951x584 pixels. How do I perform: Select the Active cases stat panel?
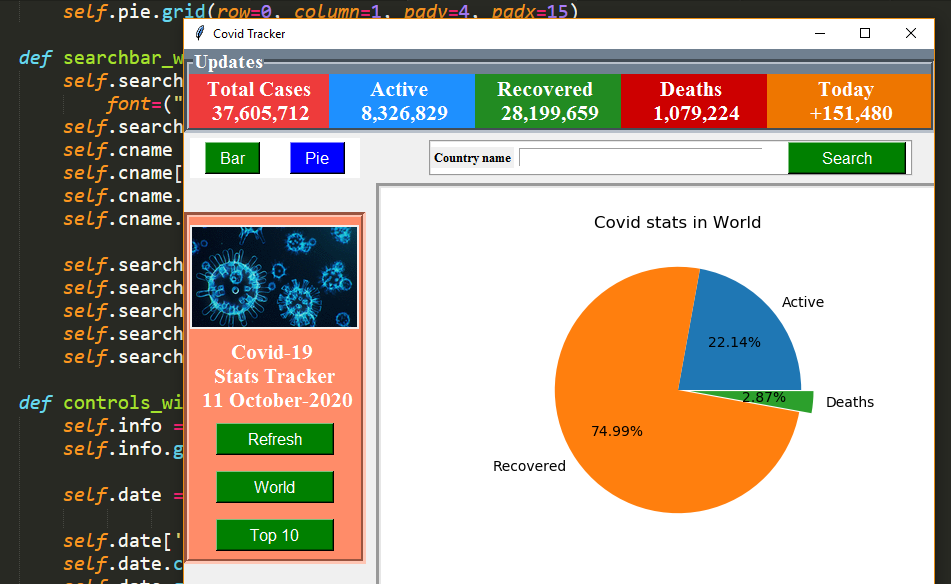[x=402, y=100]
